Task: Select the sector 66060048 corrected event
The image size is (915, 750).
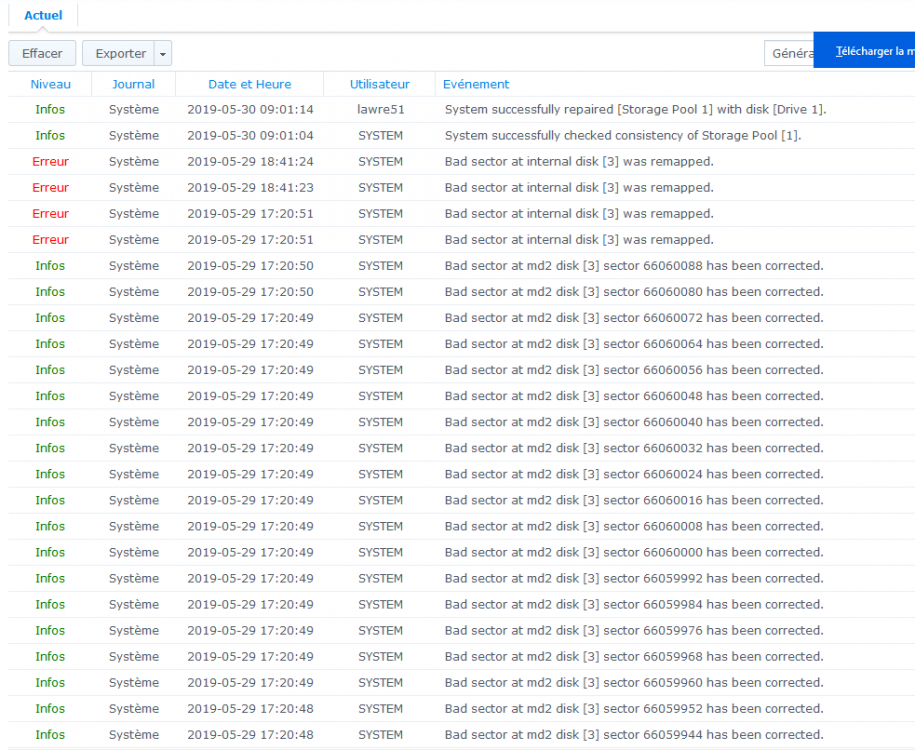Action: point(462,396)
